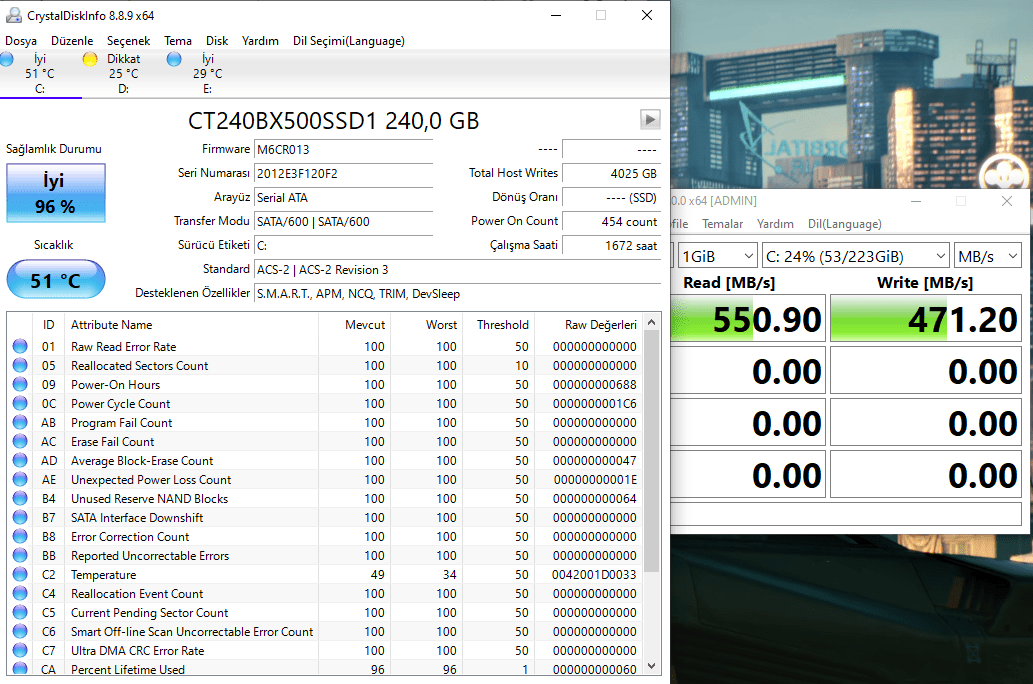Open the Dosya menu
This screenshot has width=1033, height=684.
21,41
